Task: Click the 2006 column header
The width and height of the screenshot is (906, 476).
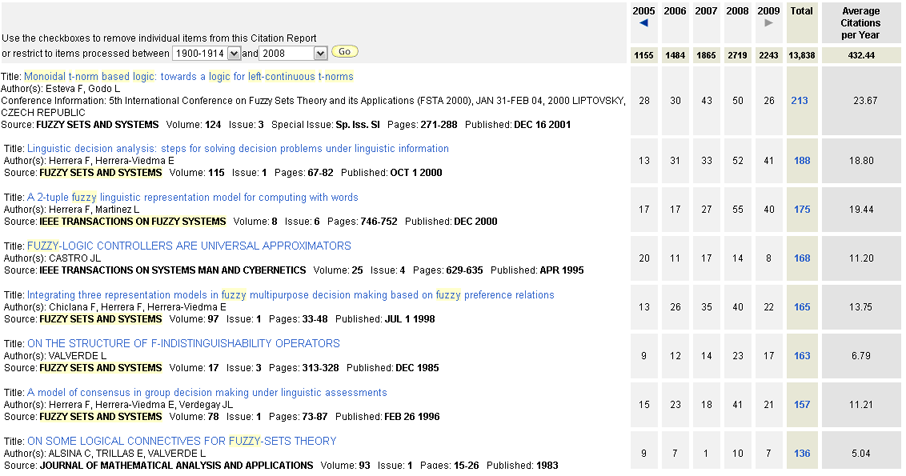Action: (x=675, y=11)
